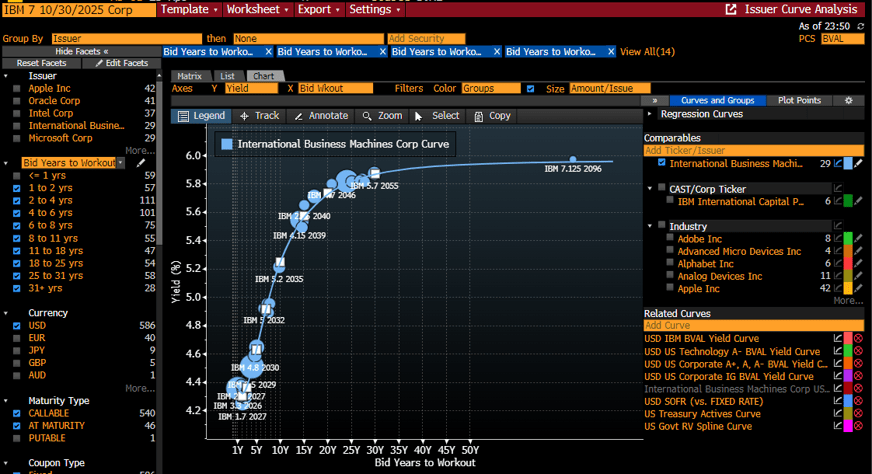Collapse the Currency facet section
This screenshot has width=872, height=474.
[6, 313]
